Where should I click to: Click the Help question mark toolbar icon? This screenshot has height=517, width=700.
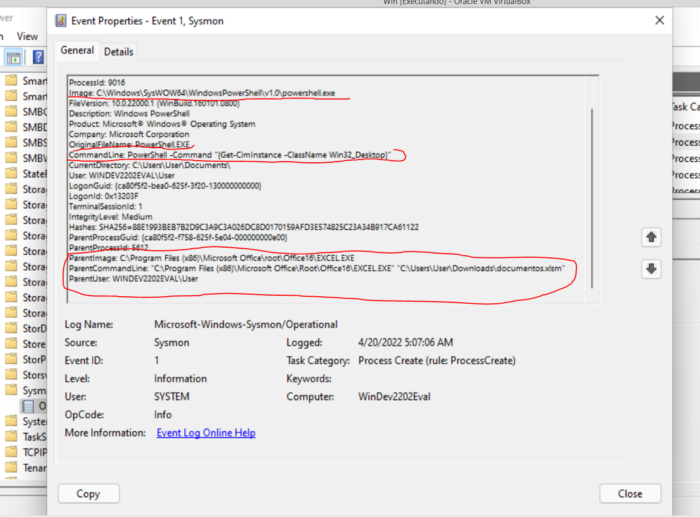point(38,57)
